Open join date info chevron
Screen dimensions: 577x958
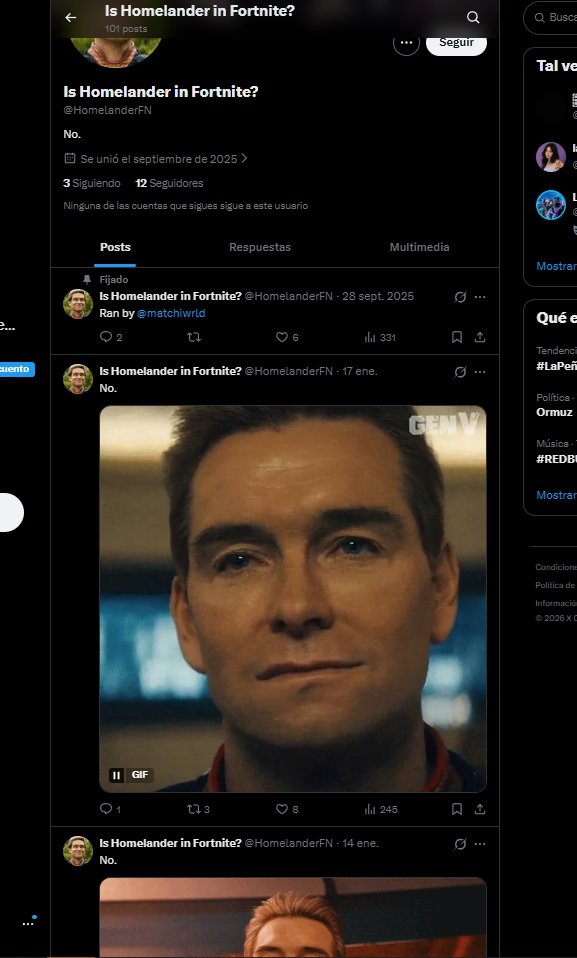(244, 158)
